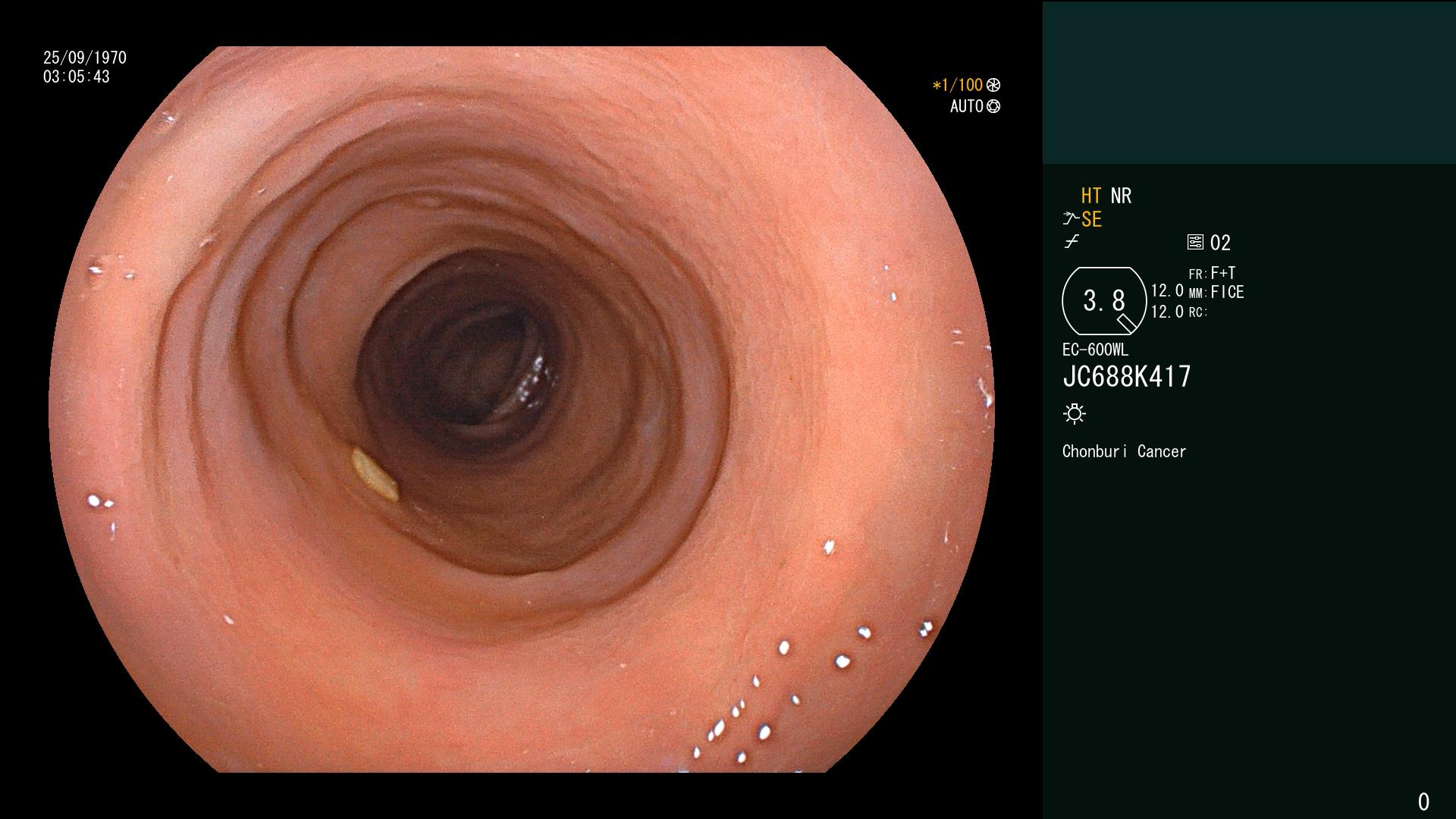Click the F+T value
The width and height of the screenshot is (1456, 819).
click(x=1223, y=272)
